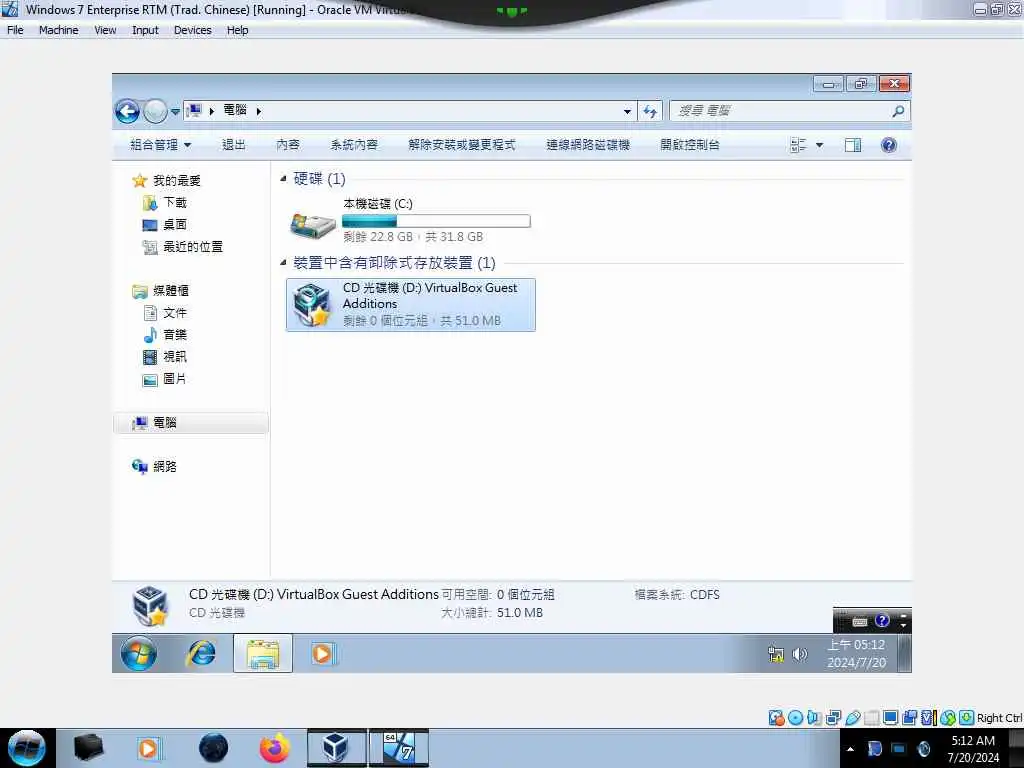Open the VirtualBox Devices menu
Viewport: 1024px width, 768px height.
(x=193, y=30)
